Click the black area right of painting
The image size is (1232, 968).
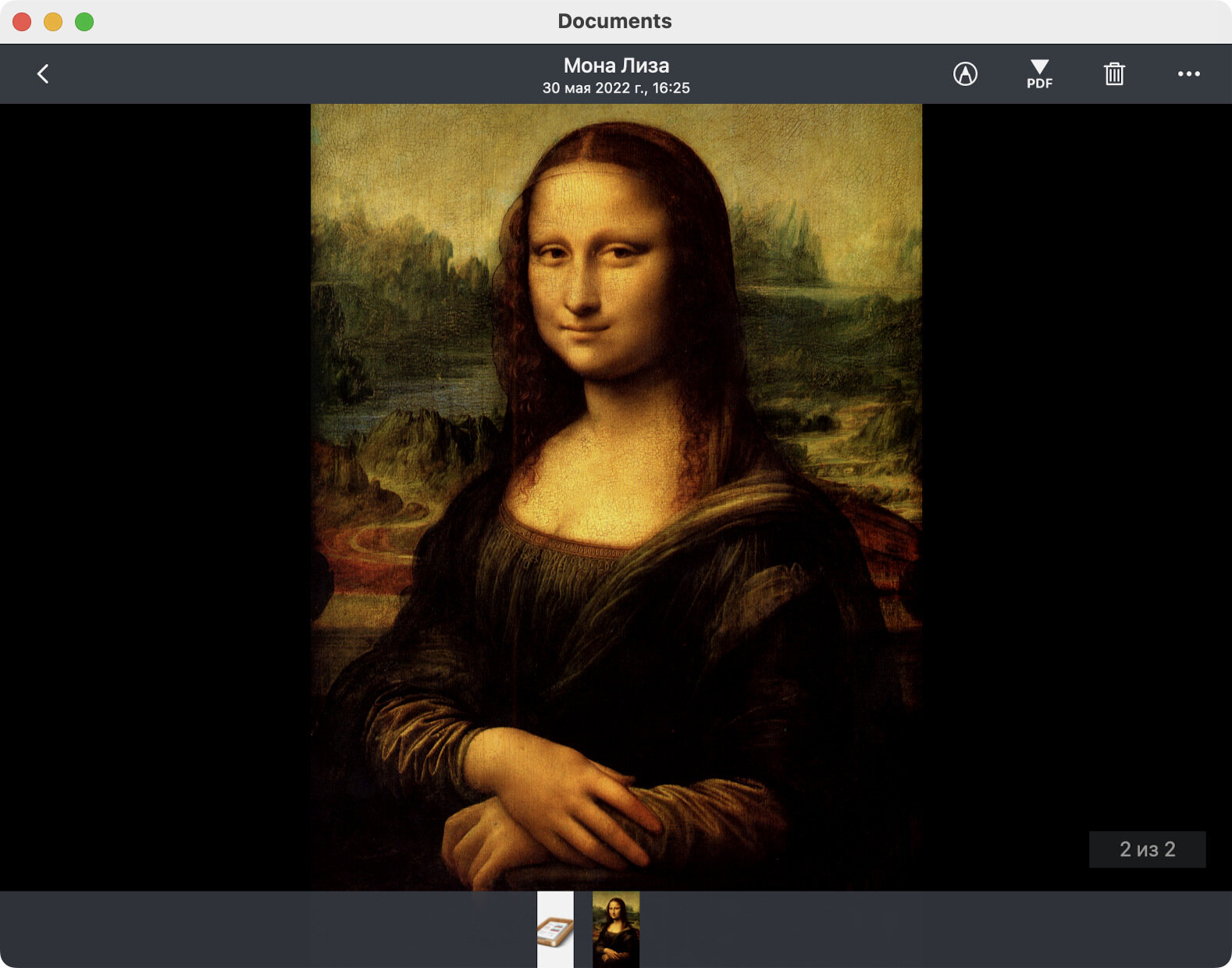point(1077,468)
